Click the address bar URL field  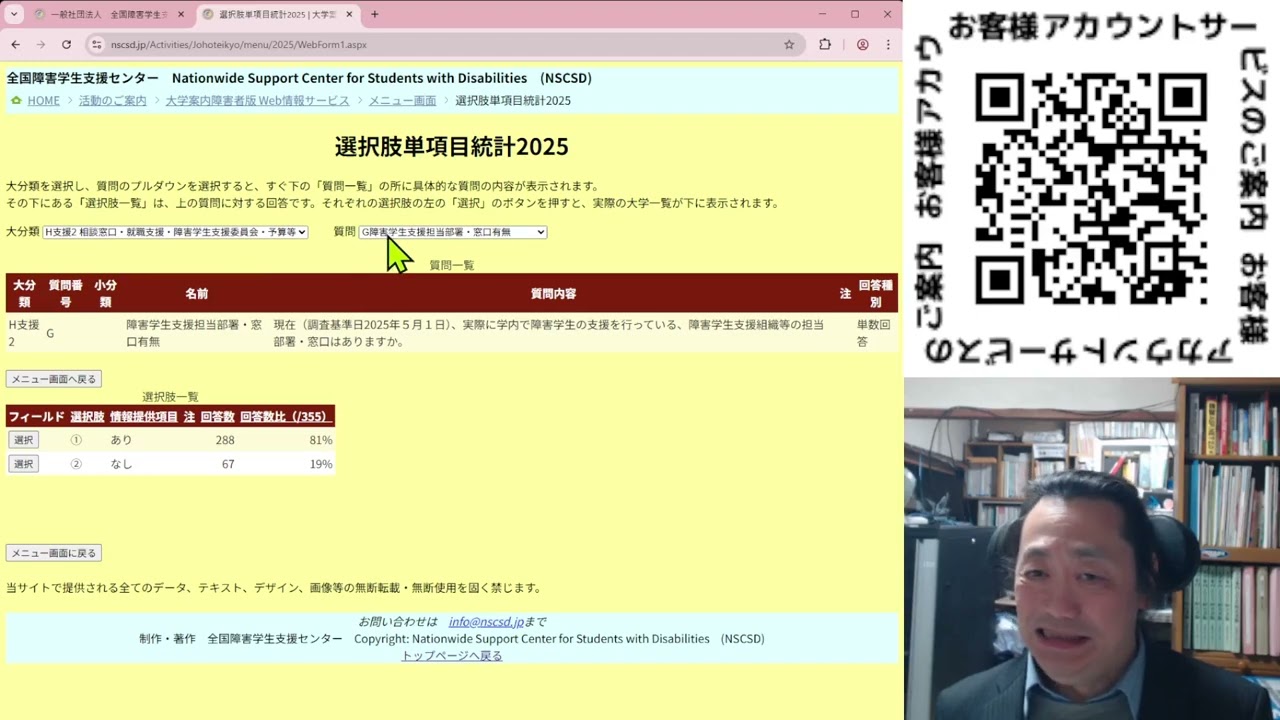click(440, 45)
